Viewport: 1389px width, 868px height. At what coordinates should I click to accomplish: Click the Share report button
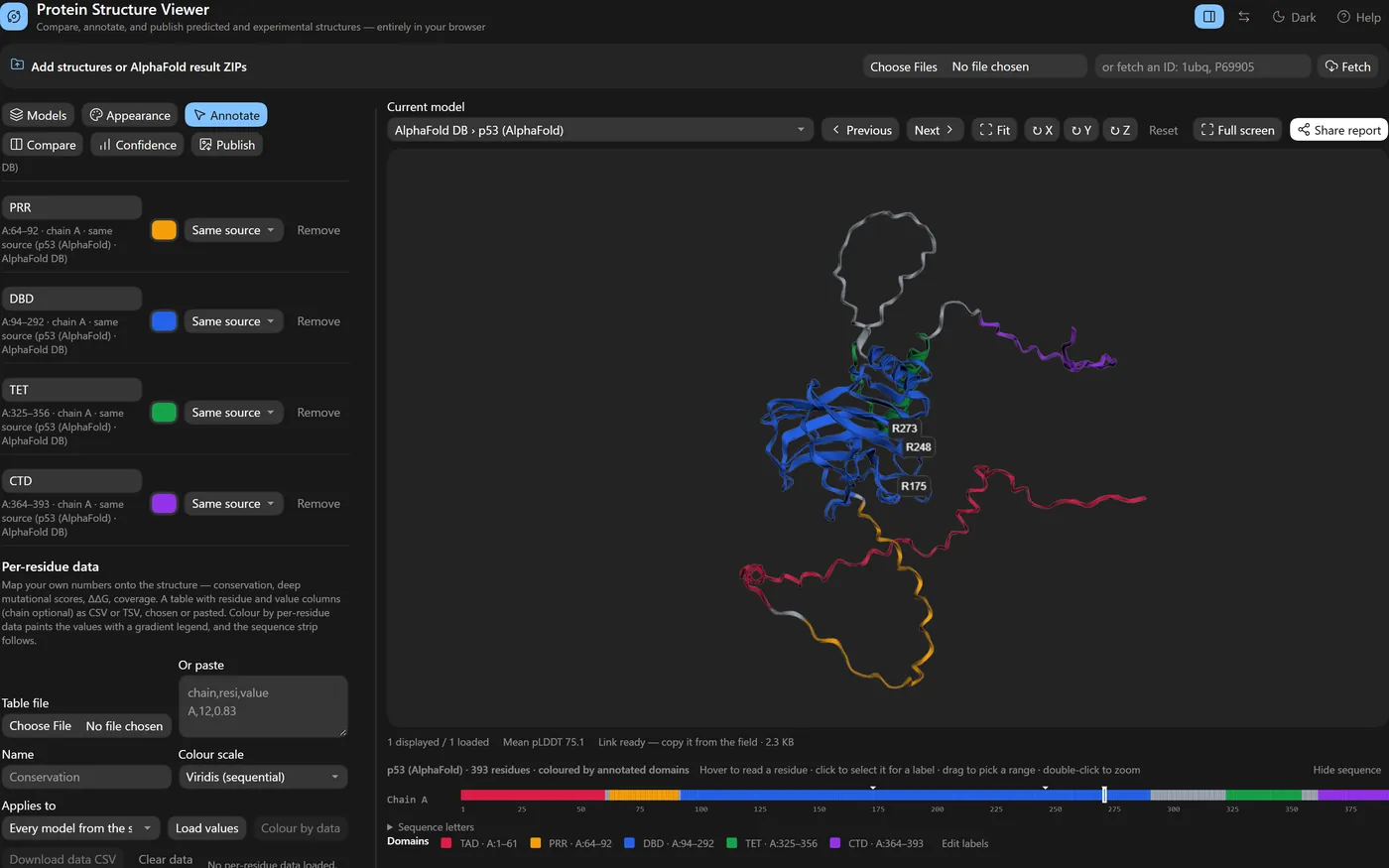pos(1338,130)
